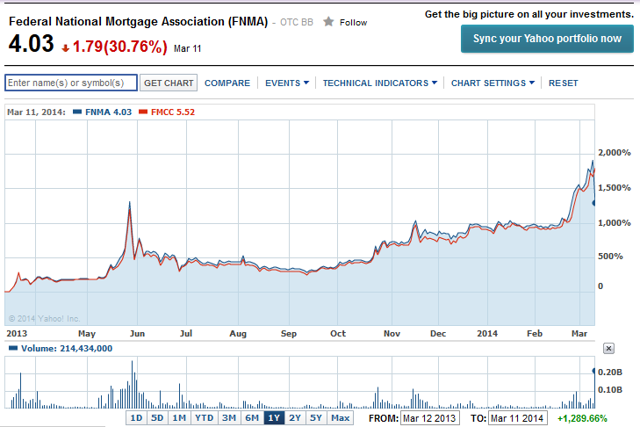Click the 1,000% axis label

tap(614, 223)
